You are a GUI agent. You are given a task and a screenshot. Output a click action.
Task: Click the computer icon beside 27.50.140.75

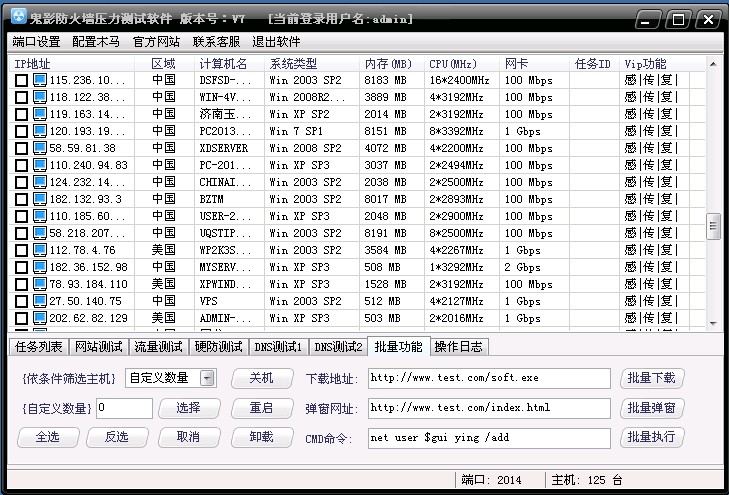point(40,301)
